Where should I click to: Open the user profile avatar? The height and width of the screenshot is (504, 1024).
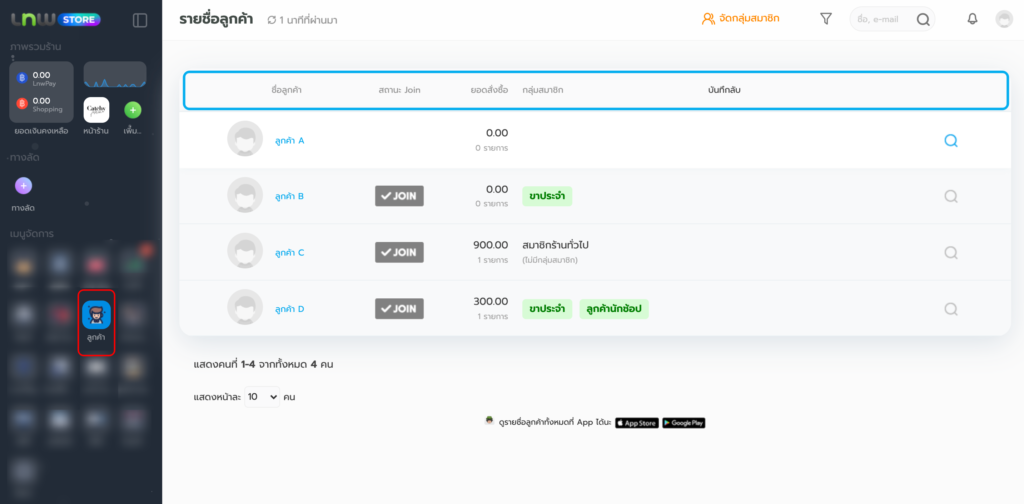[x=1004, y=19]
